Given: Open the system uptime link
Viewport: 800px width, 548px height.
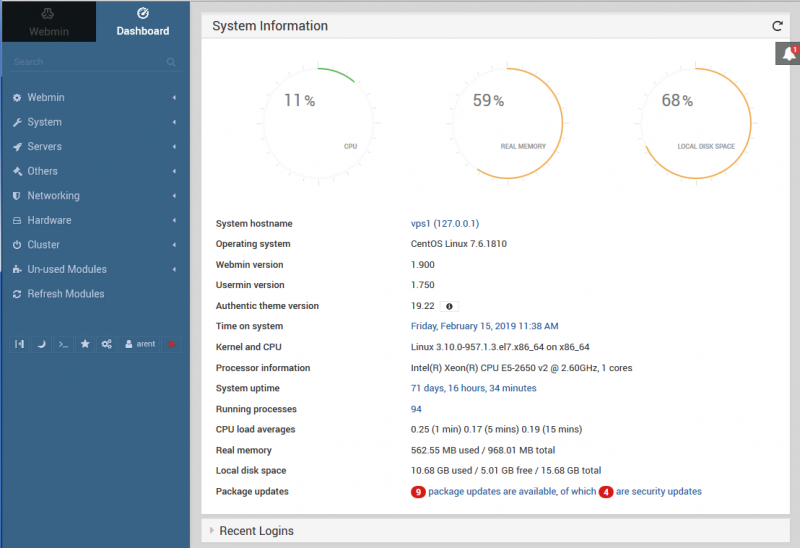Looking at the screenshot, I should pos(473,388).
